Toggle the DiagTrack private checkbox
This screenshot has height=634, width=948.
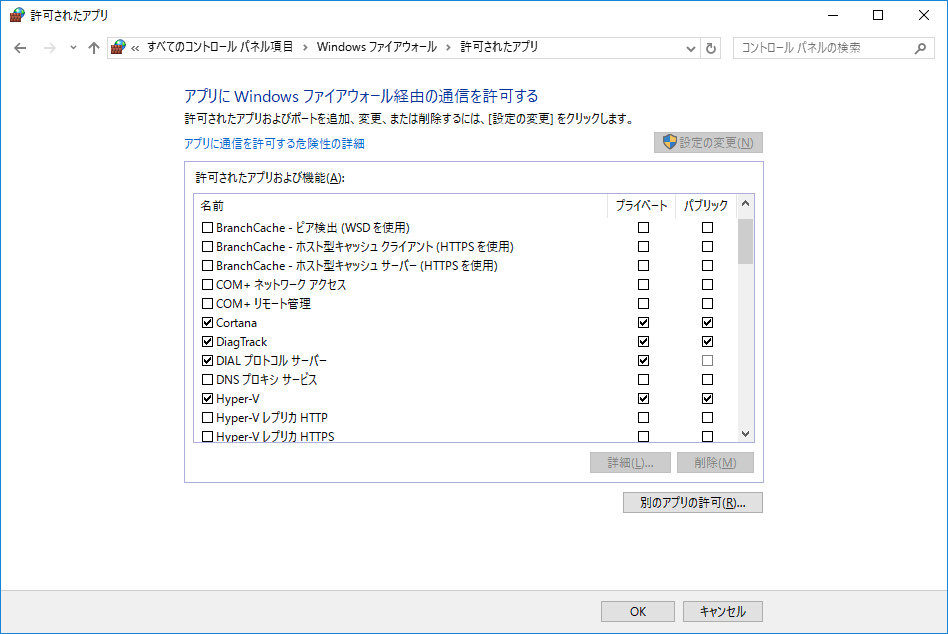tap(643, 341)
